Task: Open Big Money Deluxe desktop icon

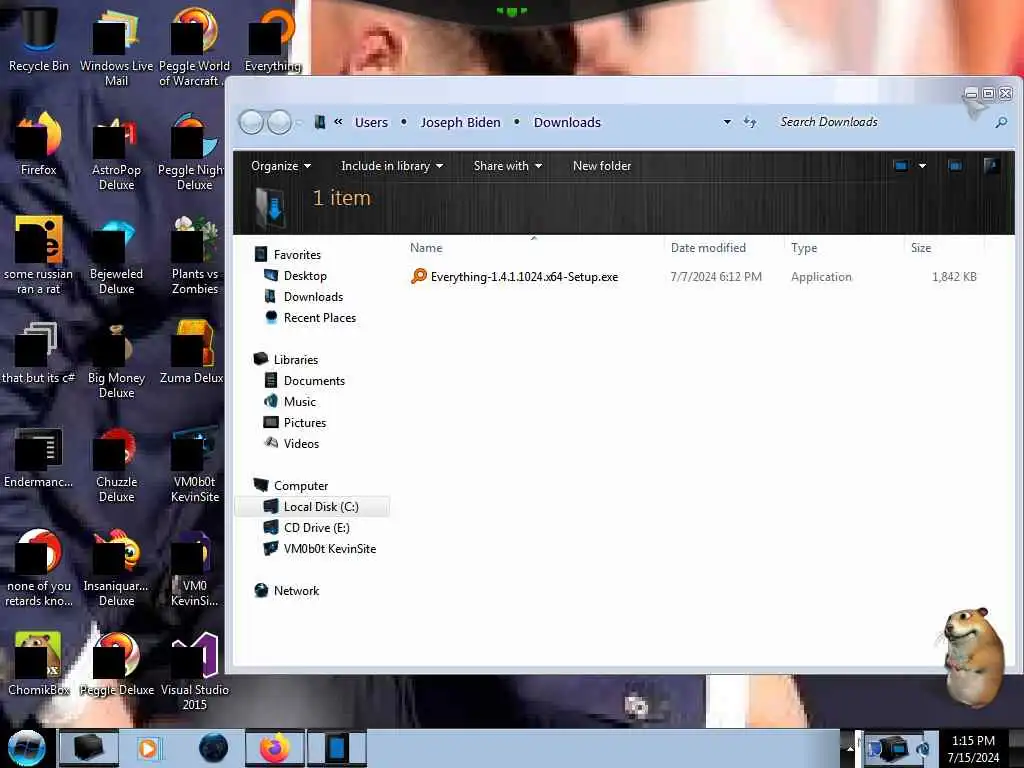Action: coord(116,359)
